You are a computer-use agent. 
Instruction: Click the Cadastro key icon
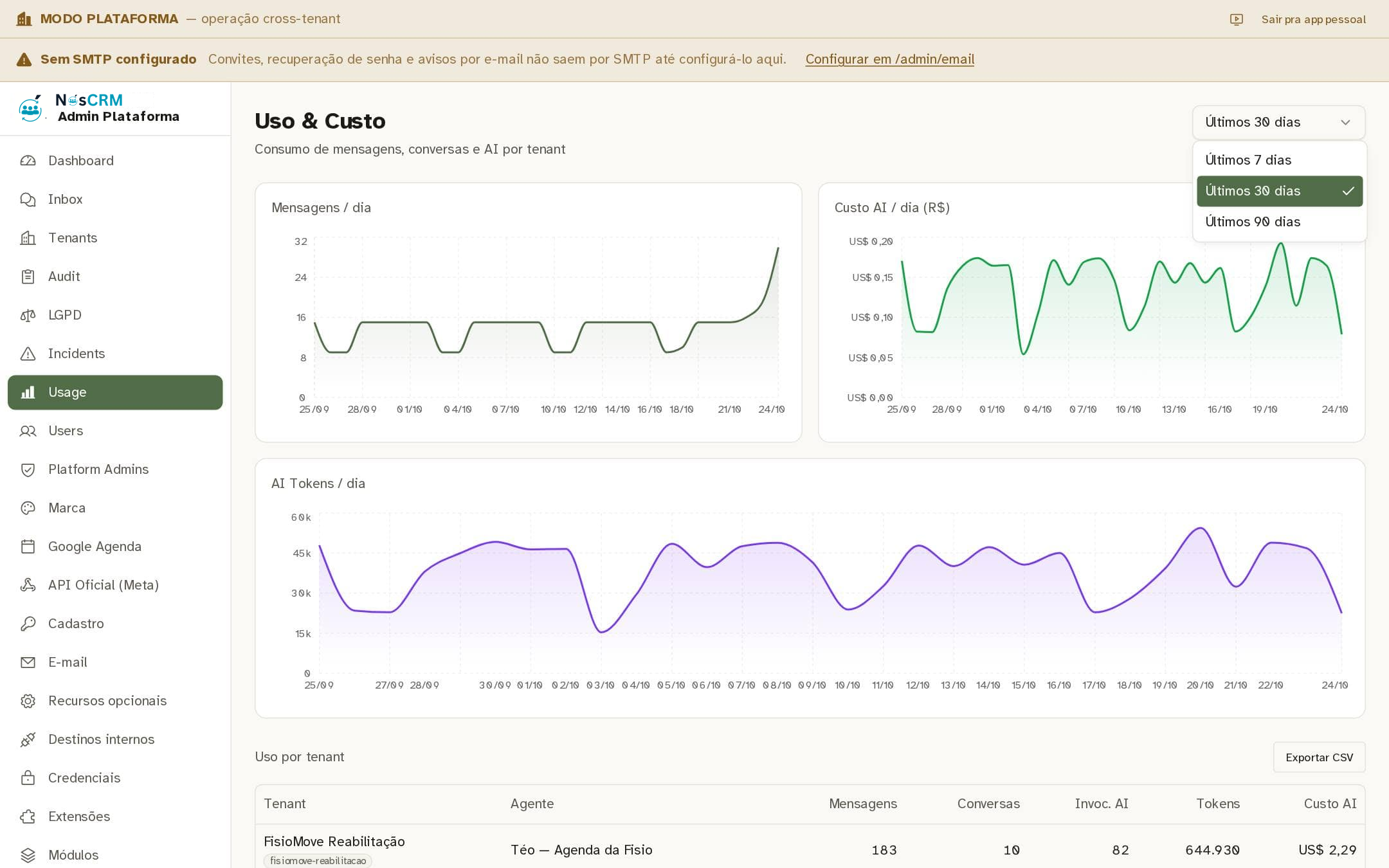tap(28, 624)
